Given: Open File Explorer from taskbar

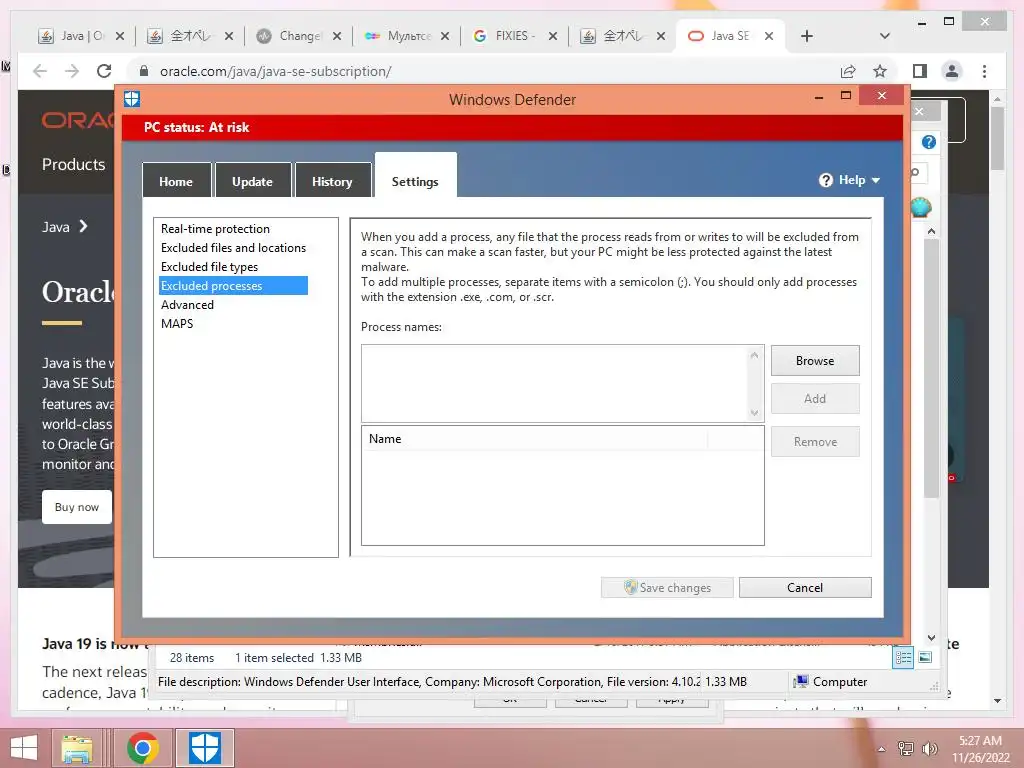Looking at the screenshot, I should coord(77,748).
